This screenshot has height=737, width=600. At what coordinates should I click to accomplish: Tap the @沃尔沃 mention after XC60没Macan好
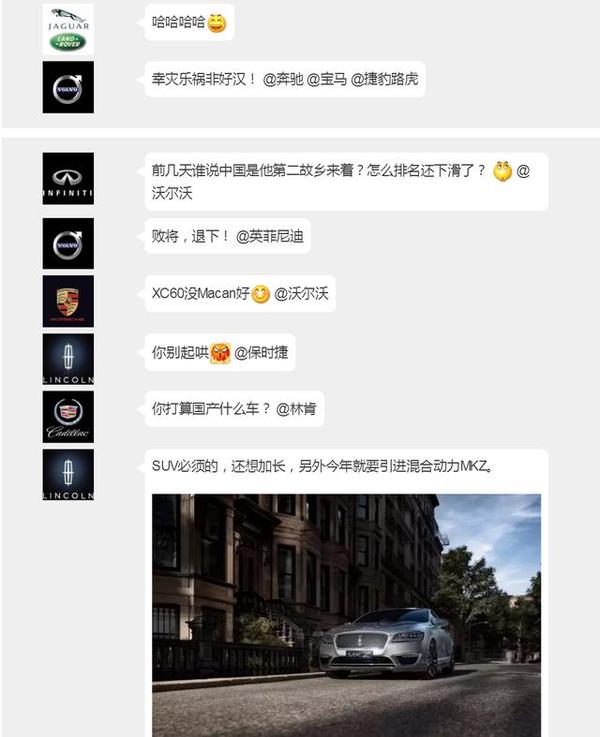301,294
